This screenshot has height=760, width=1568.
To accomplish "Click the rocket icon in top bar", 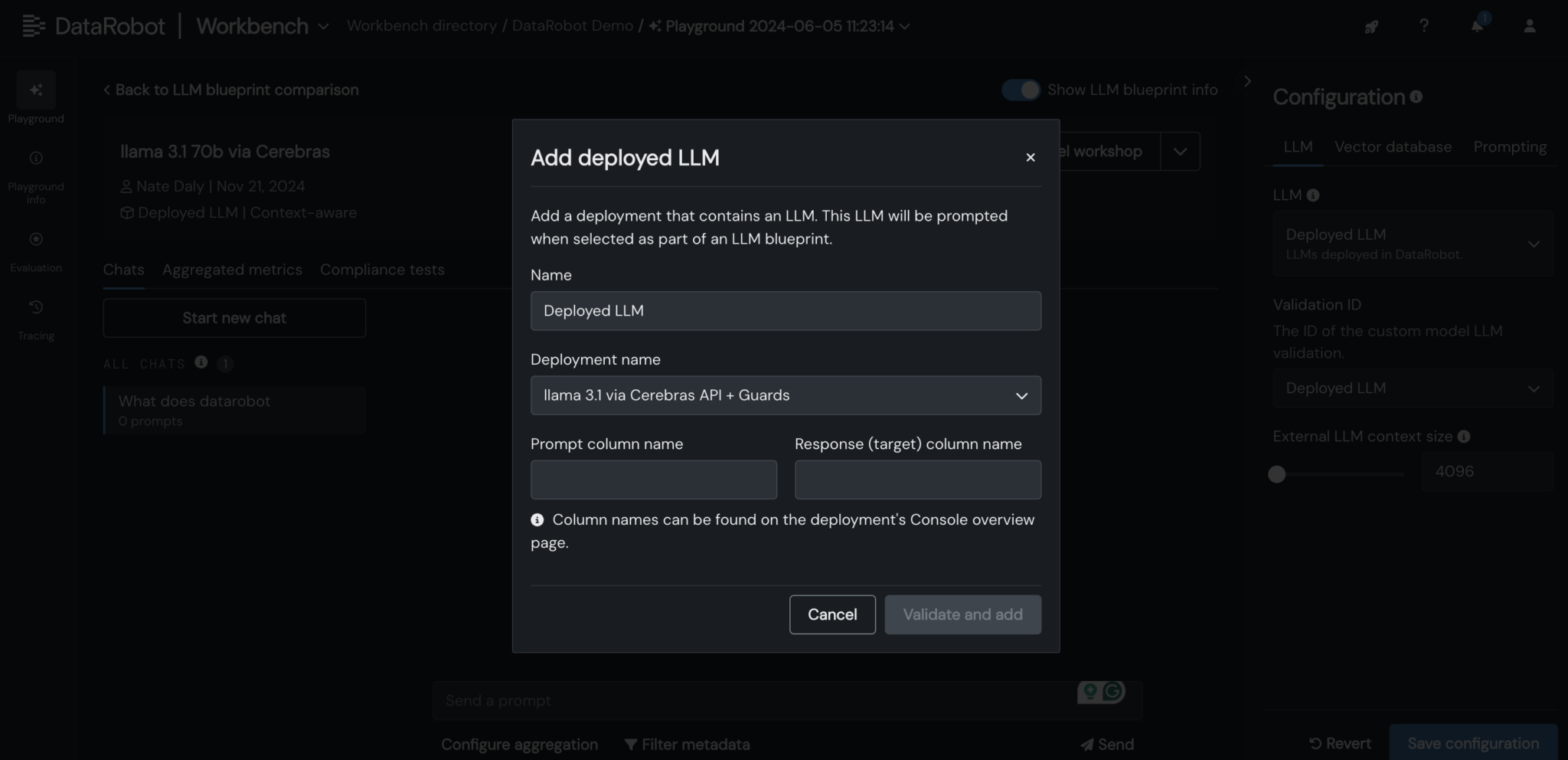I will [x=1370, y=27].
